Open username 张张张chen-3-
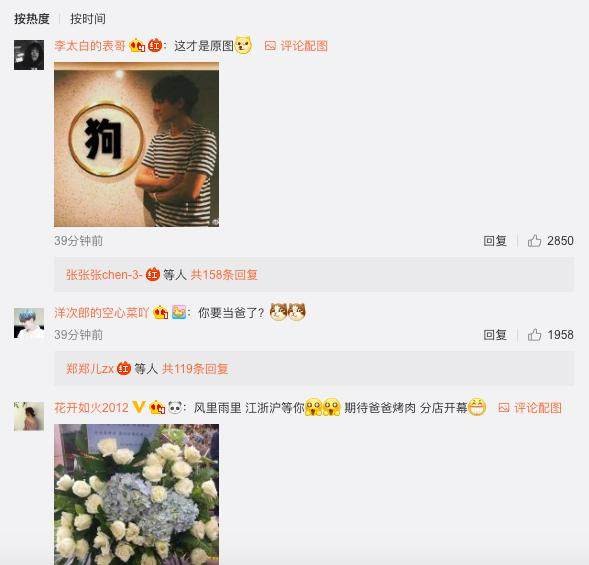589x565 pixels. 104,275
